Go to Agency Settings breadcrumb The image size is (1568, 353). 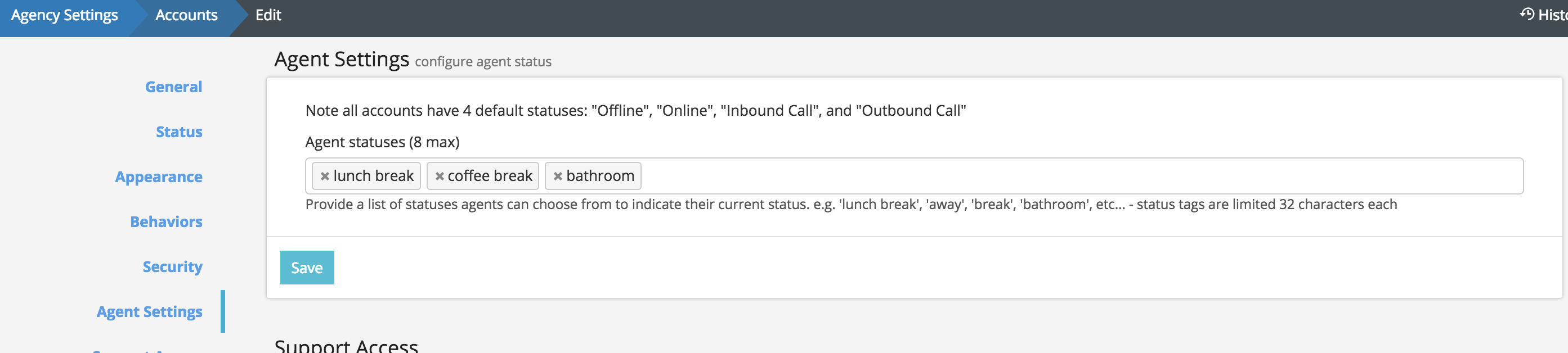pyautogui.click(x=65, y=15)
